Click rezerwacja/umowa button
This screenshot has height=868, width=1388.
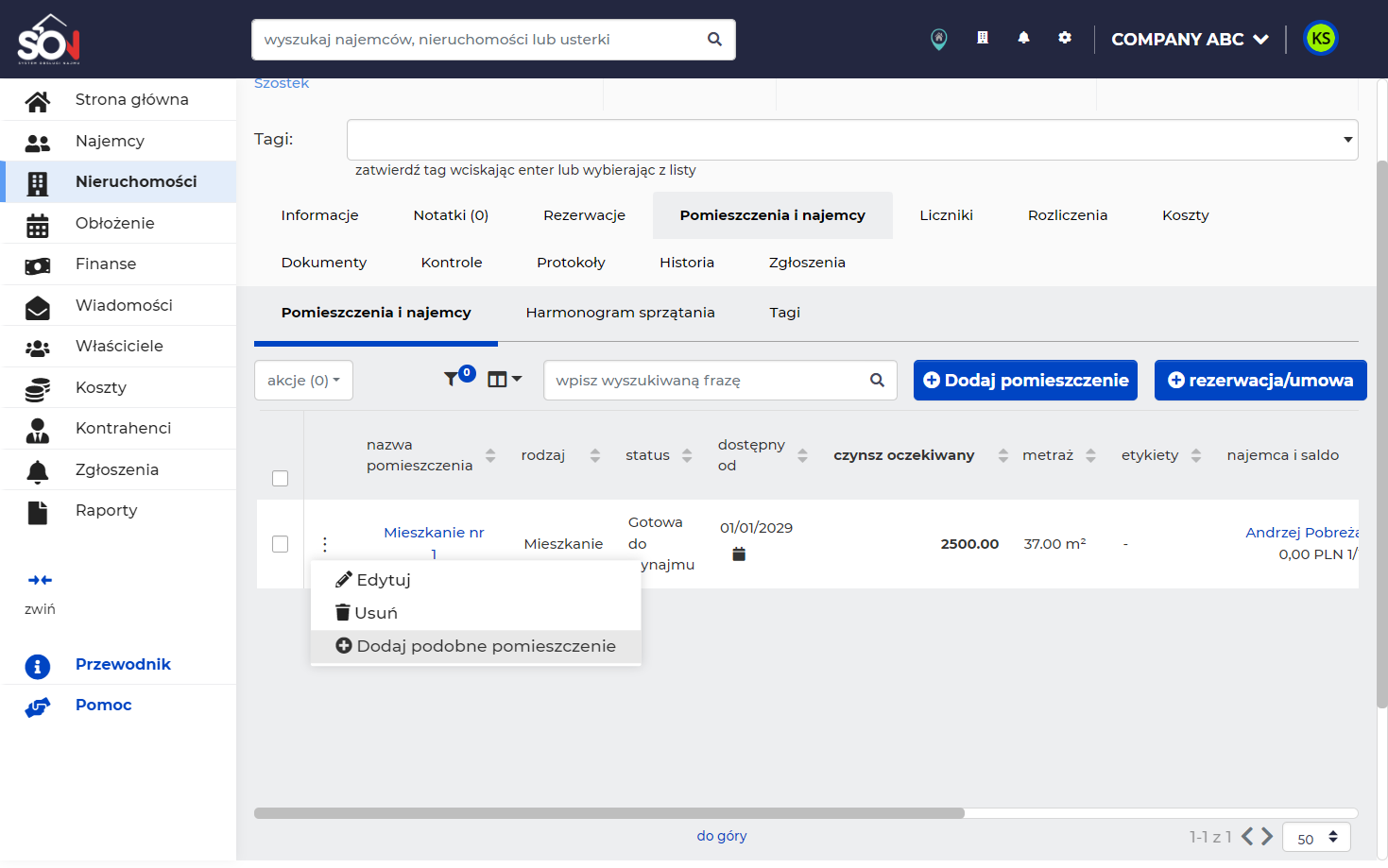[1260, 380]
